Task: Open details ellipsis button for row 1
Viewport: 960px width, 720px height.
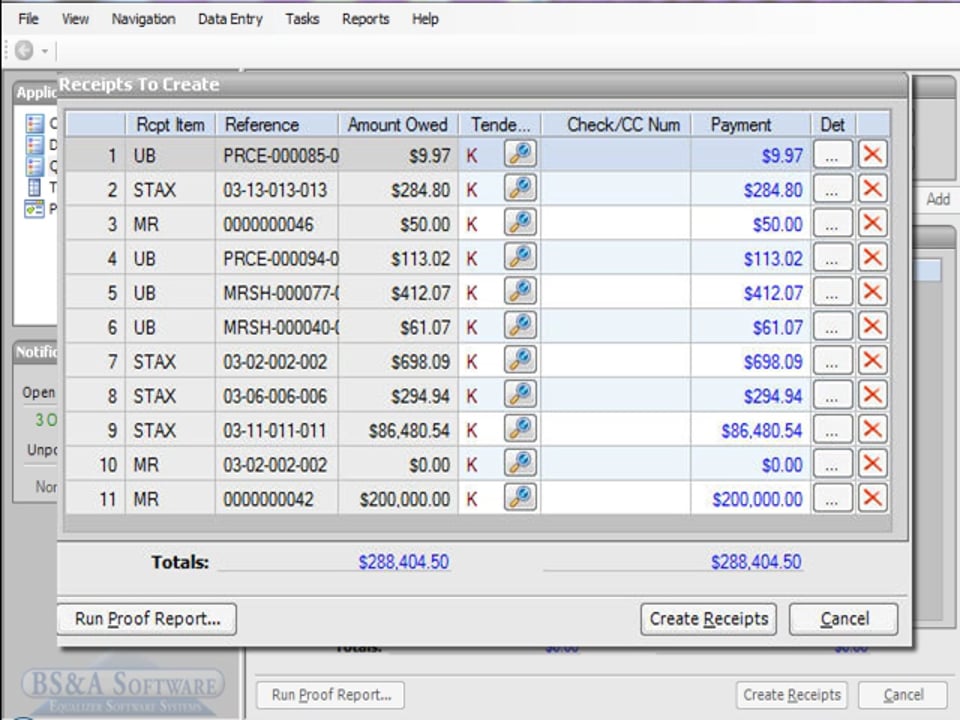Action: (x=832, y=156)
